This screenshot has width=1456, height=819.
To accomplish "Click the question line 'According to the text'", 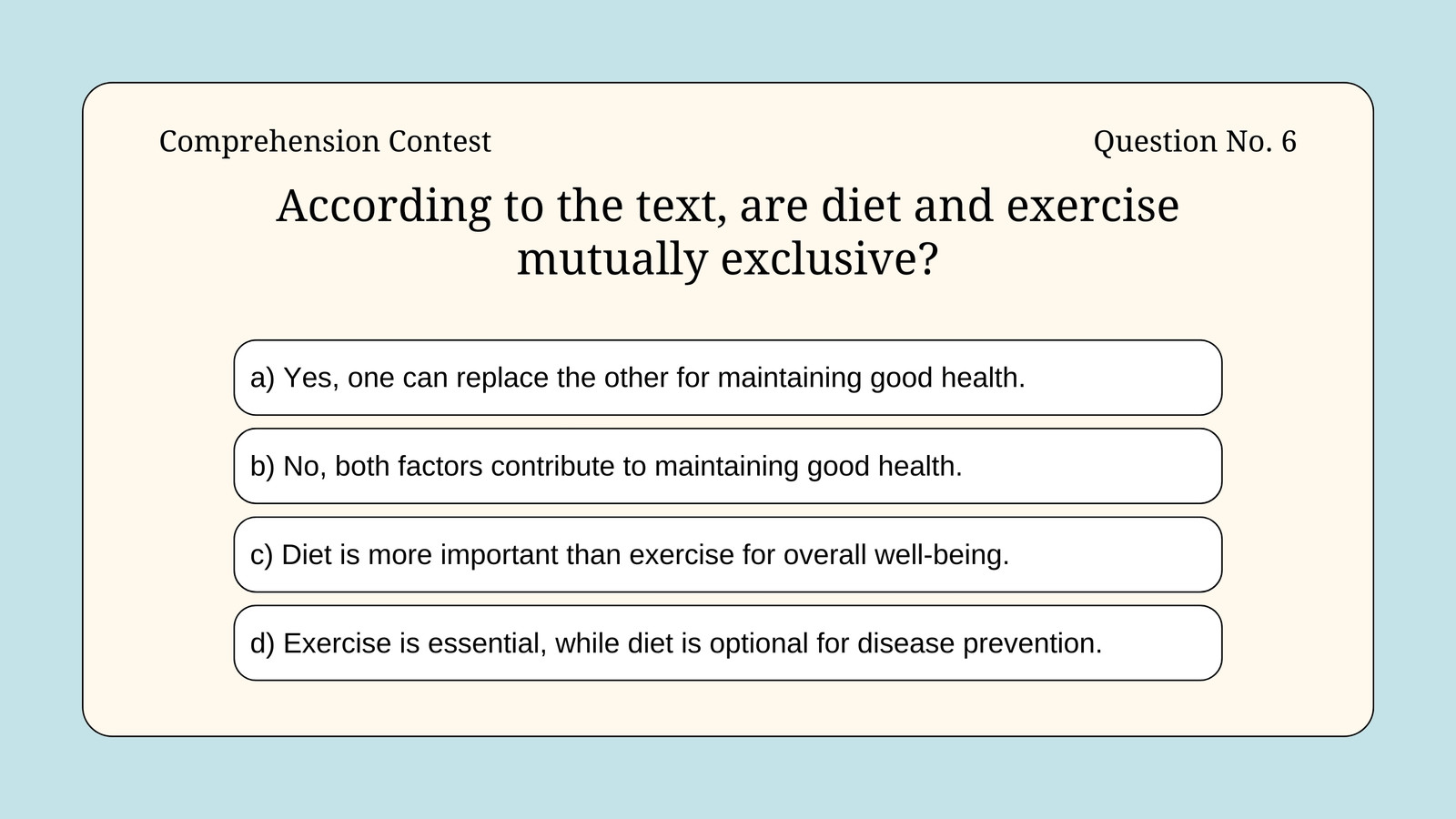I will click(727, 206).
